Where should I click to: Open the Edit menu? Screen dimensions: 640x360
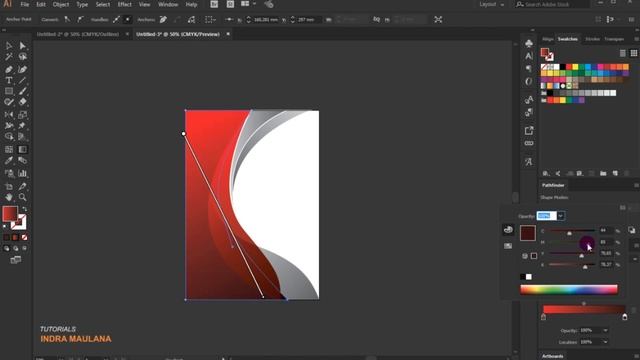pyautogui.click(x=41, y=4)
